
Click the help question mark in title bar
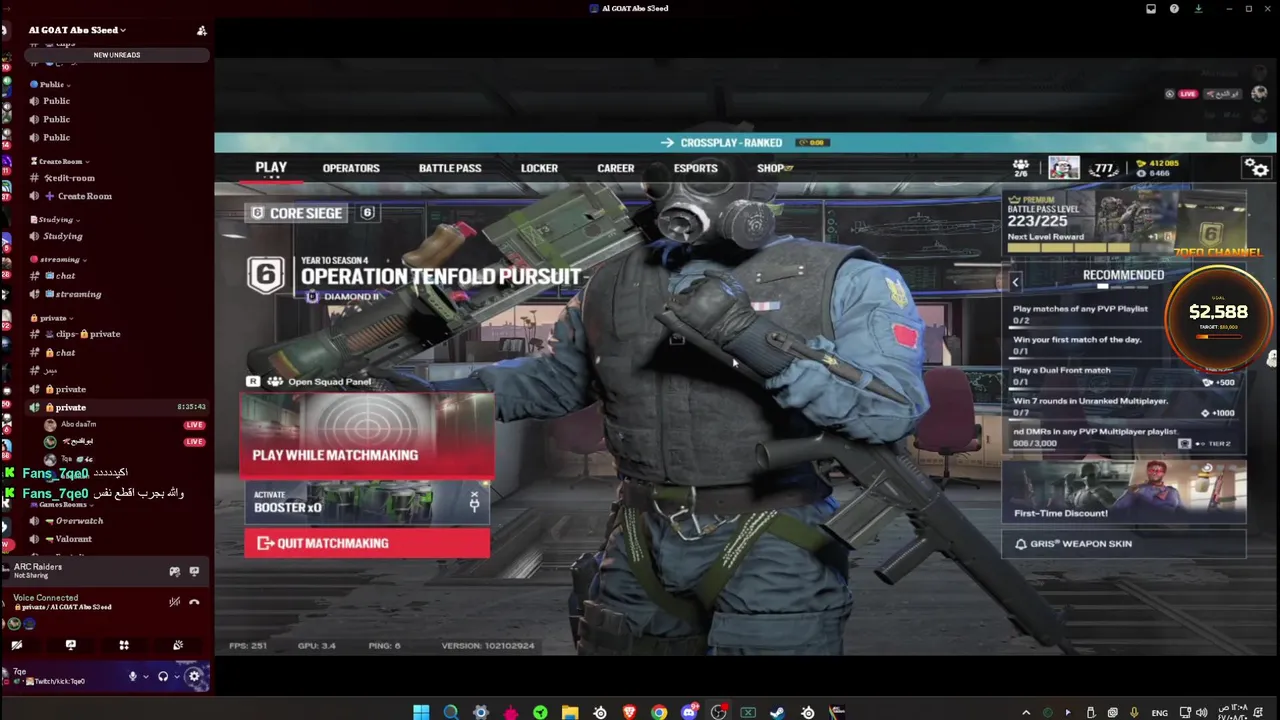click(x=1174, y=9)
